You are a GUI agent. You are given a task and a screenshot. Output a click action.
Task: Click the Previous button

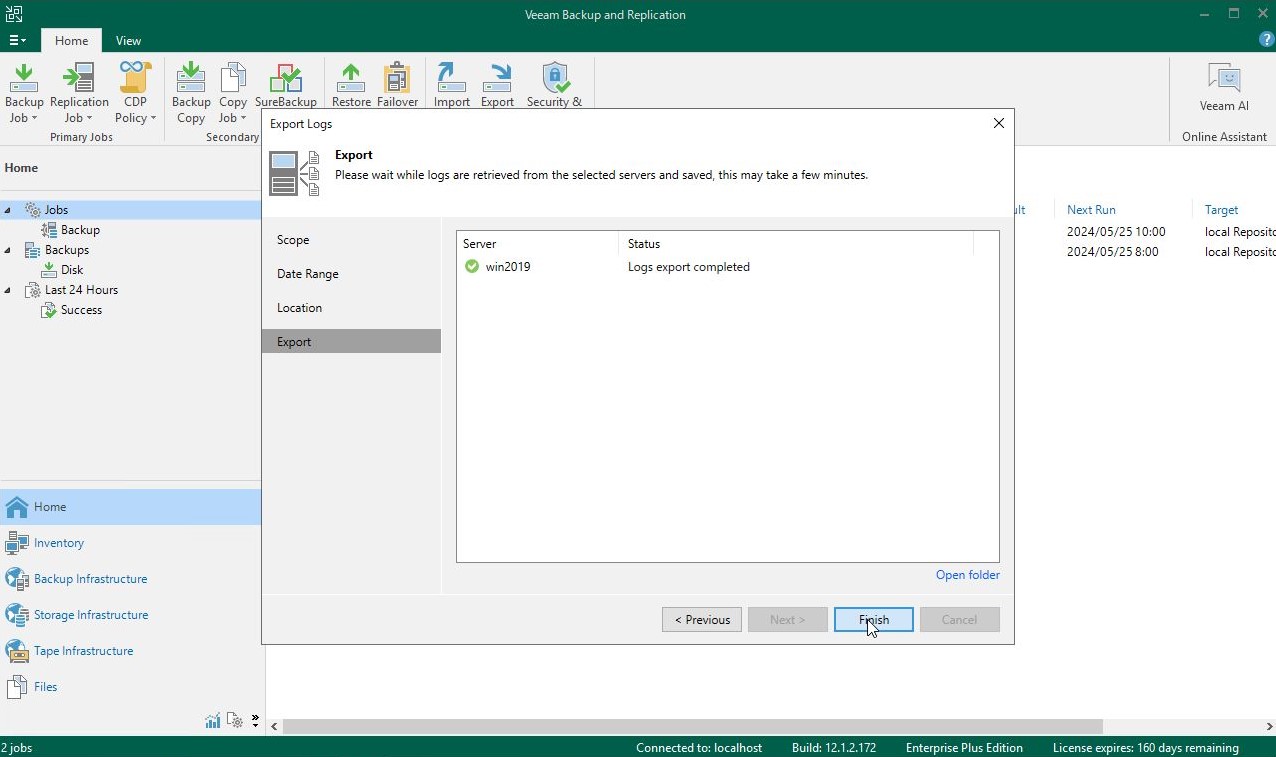pyautogui.click(x=702, y=620)
